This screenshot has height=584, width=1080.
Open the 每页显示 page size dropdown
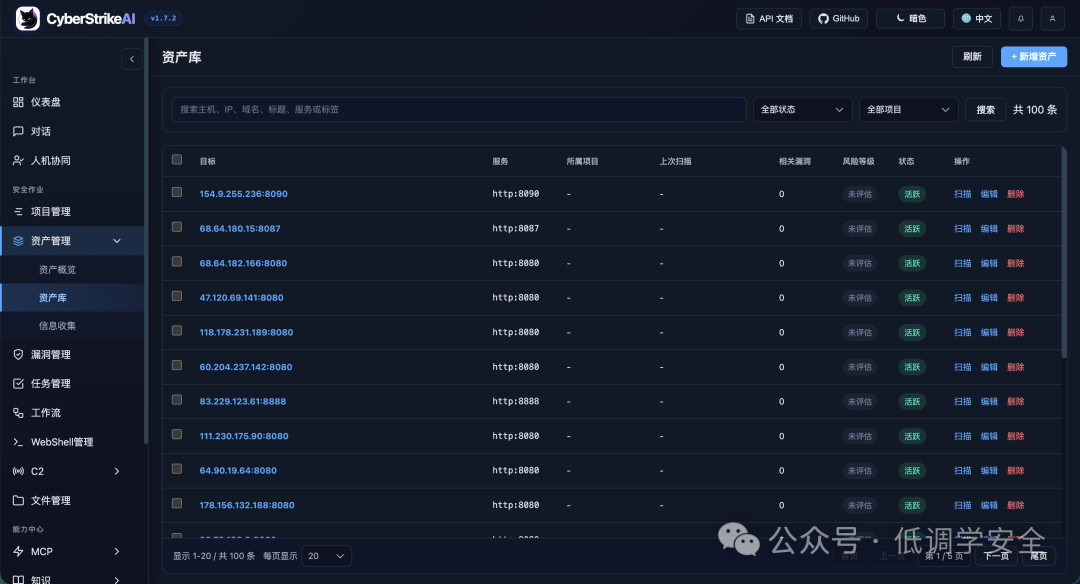point(326,556)
